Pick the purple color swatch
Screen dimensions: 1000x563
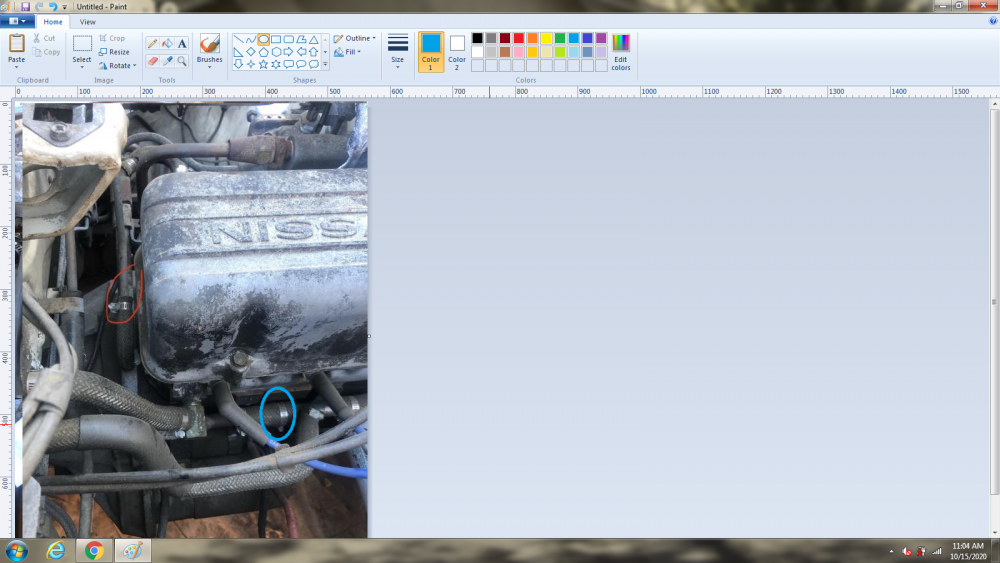(601, 38)
